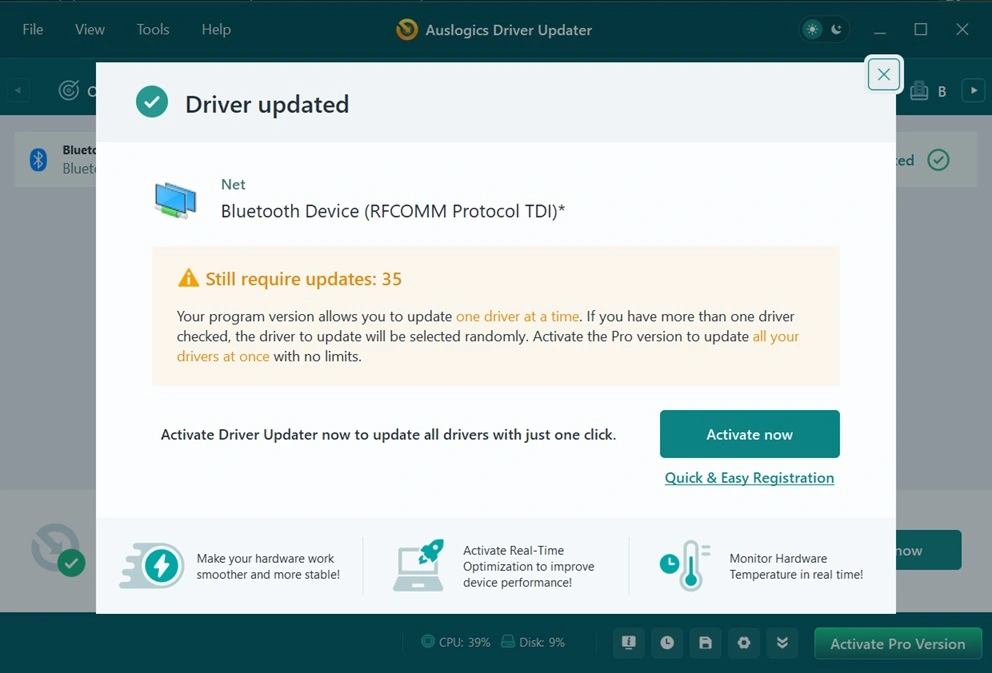992x673 pixels.
Task: Switch to dark theme moon icon
Action: click(x=836, y=29)
